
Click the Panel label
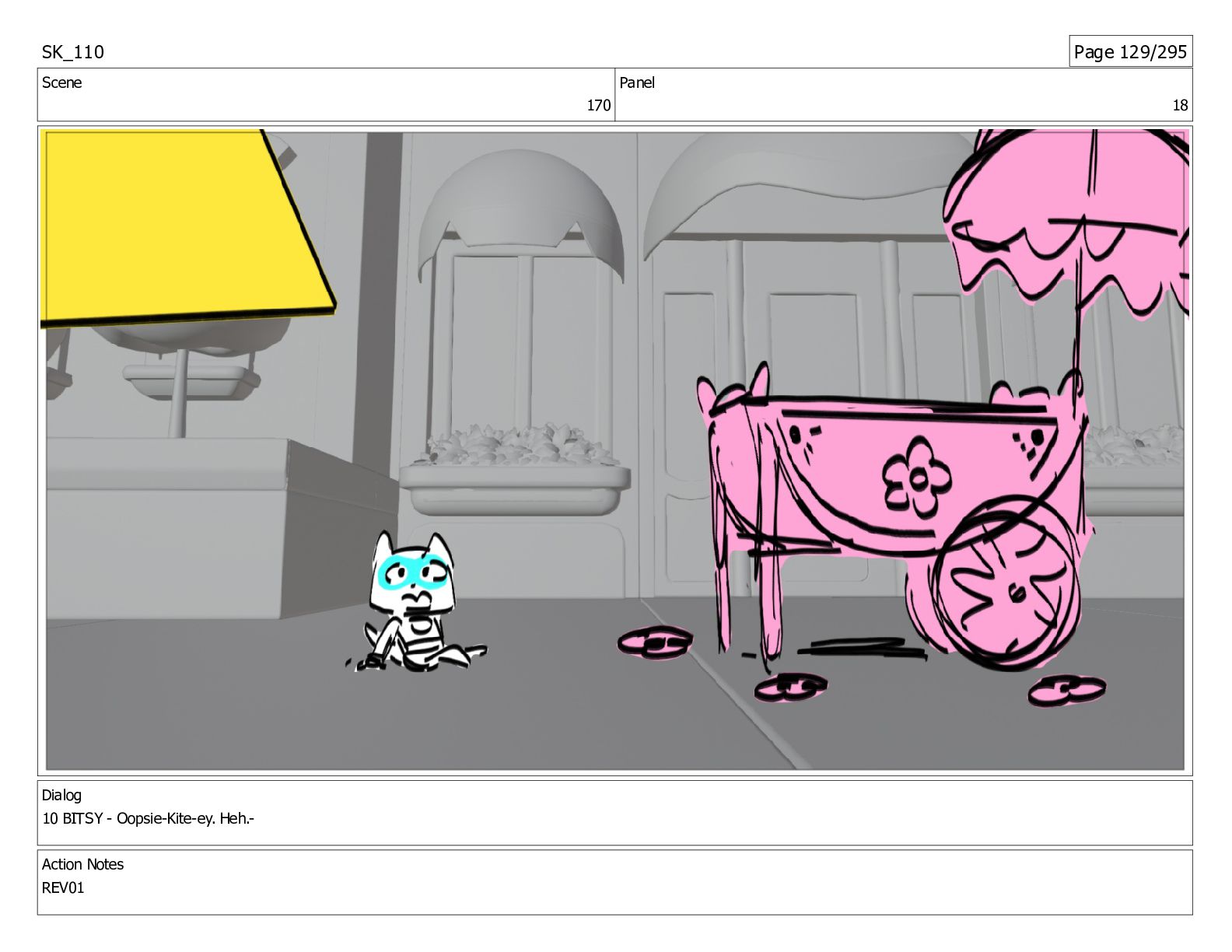click(637, 82)
